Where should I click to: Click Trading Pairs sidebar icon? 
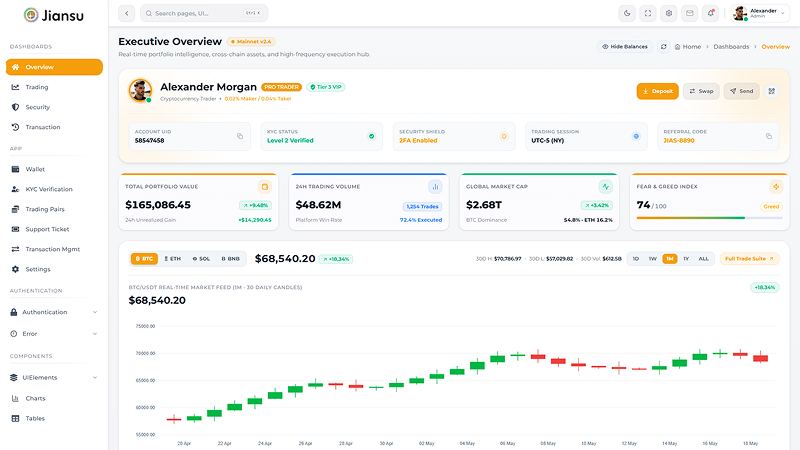(x=15, y=209)
